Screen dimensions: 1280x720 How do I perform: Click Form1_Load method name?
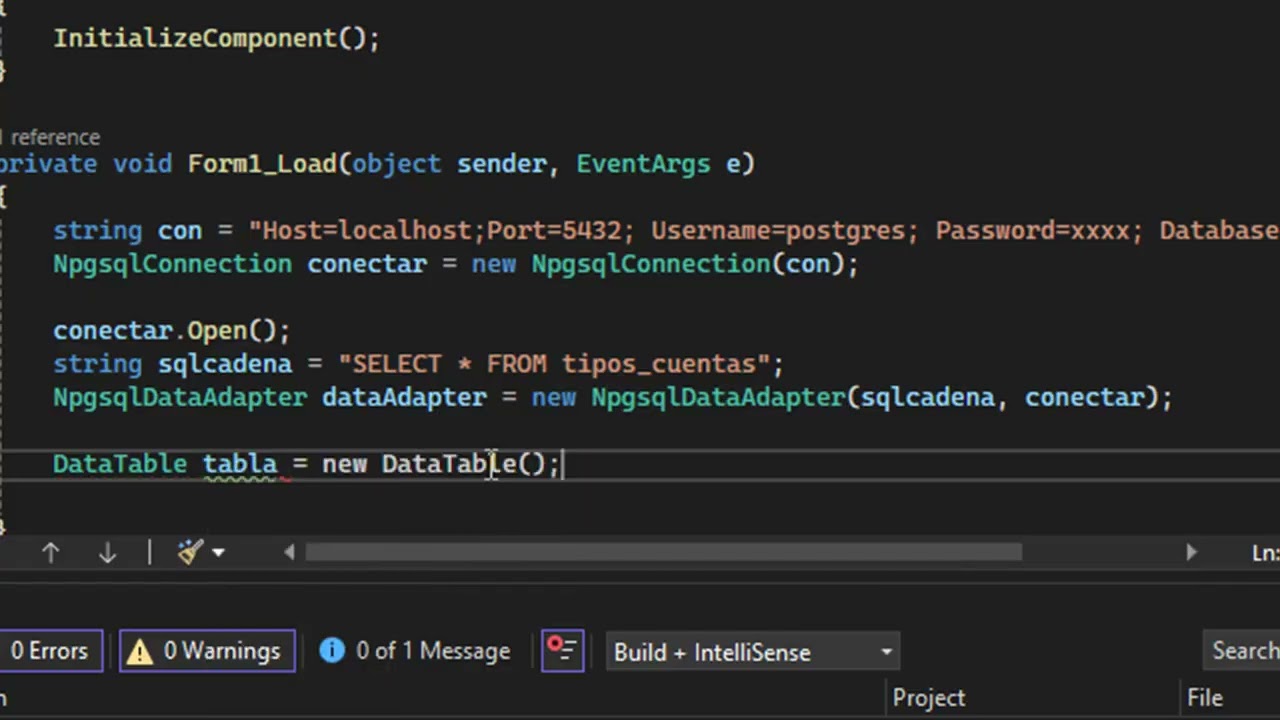point(262,164)
